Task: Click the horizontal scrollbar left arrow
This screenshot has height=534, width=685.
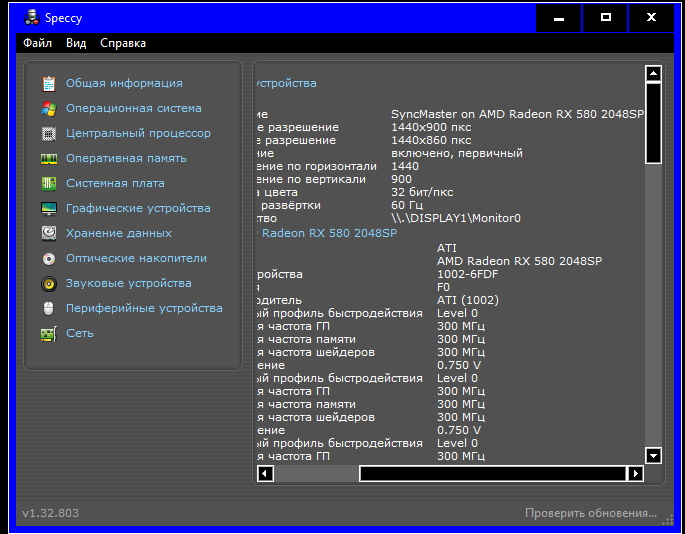Action: point(265,474)
